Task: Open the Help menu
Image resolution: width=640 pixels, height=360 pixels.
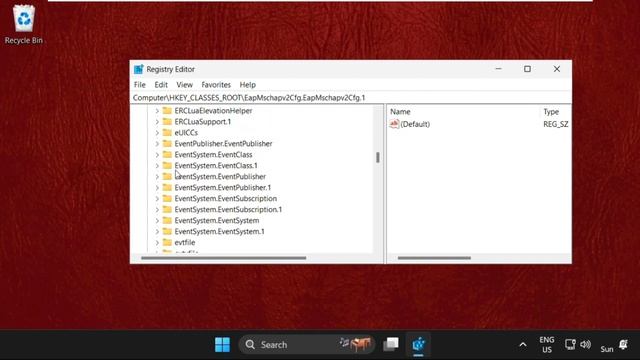Action: [x=247, y=85]
